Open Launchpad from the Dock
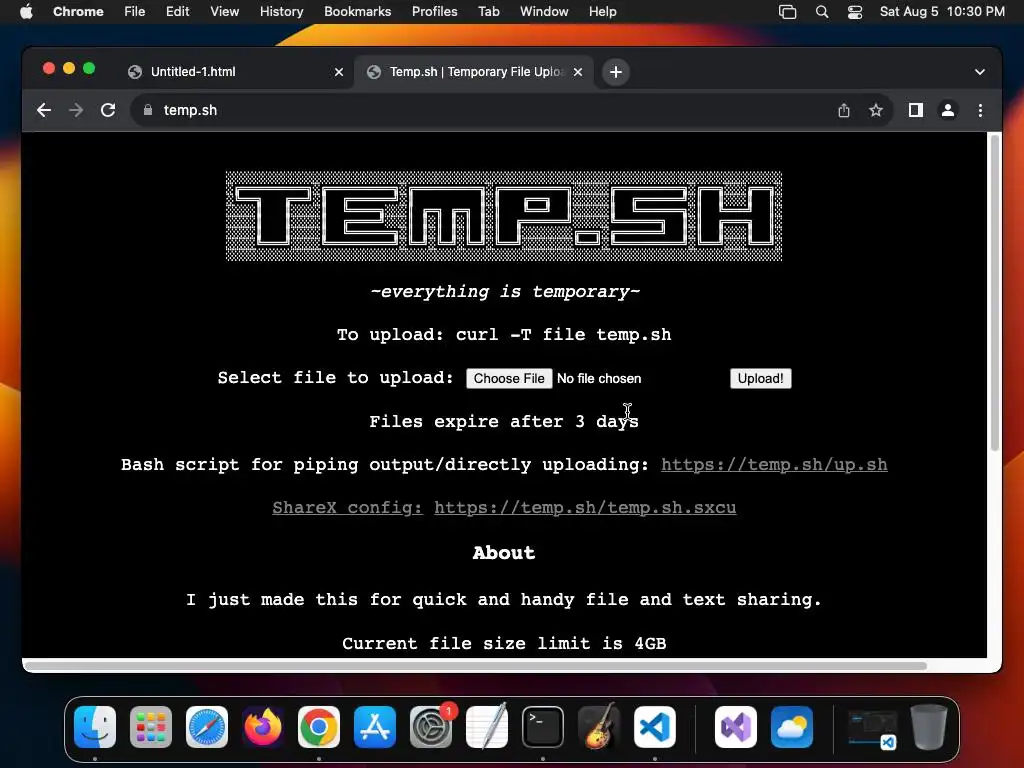Screen dimensions: 1024x768 pyautogui.click(x=151, y=727)
